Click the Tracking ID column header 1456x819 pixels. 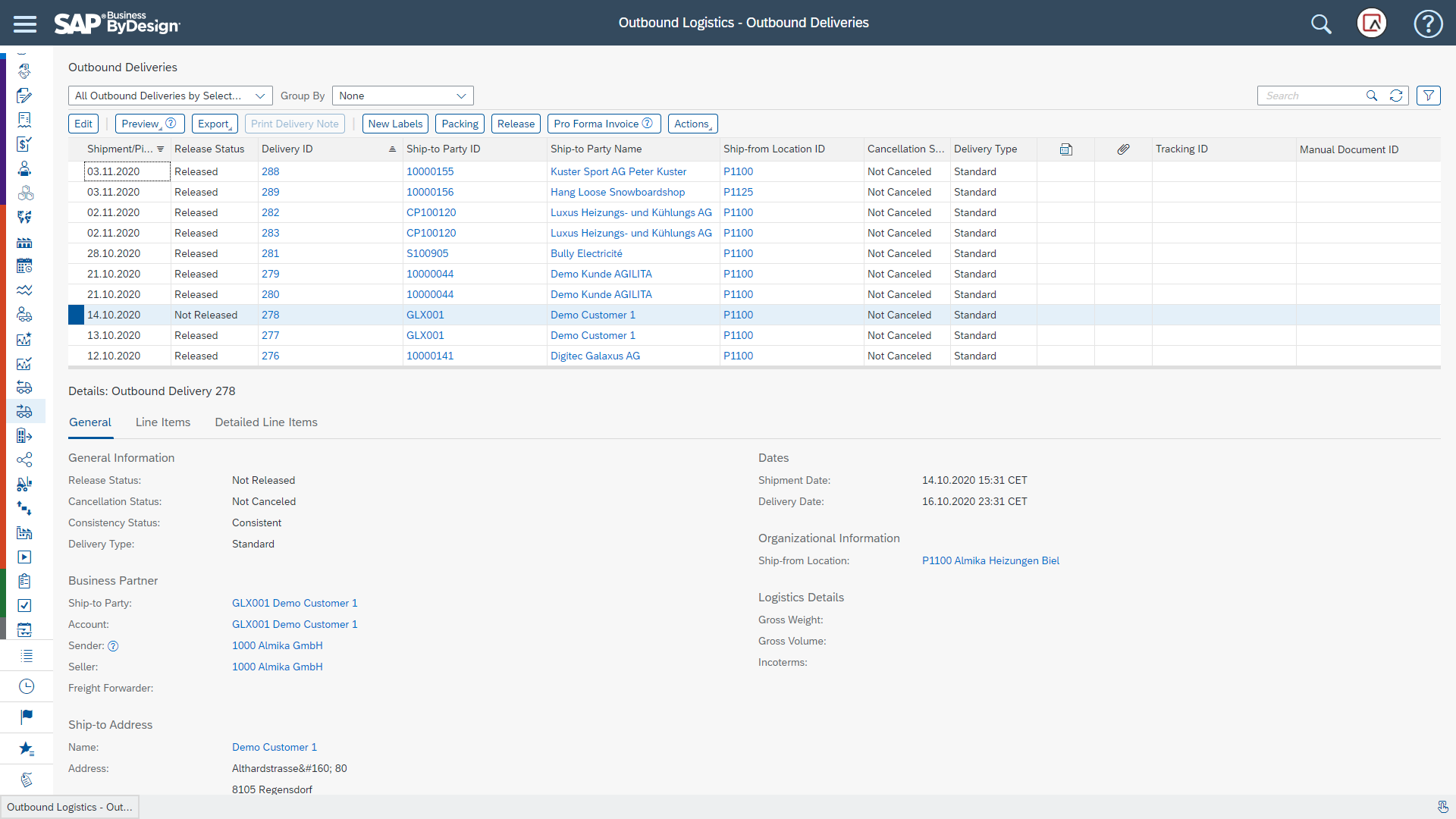click(1181, 149)
